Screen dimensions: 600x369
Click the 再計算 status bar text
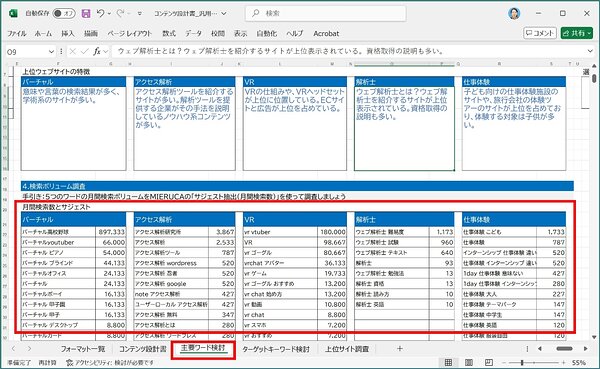click(x=47, y=362)
